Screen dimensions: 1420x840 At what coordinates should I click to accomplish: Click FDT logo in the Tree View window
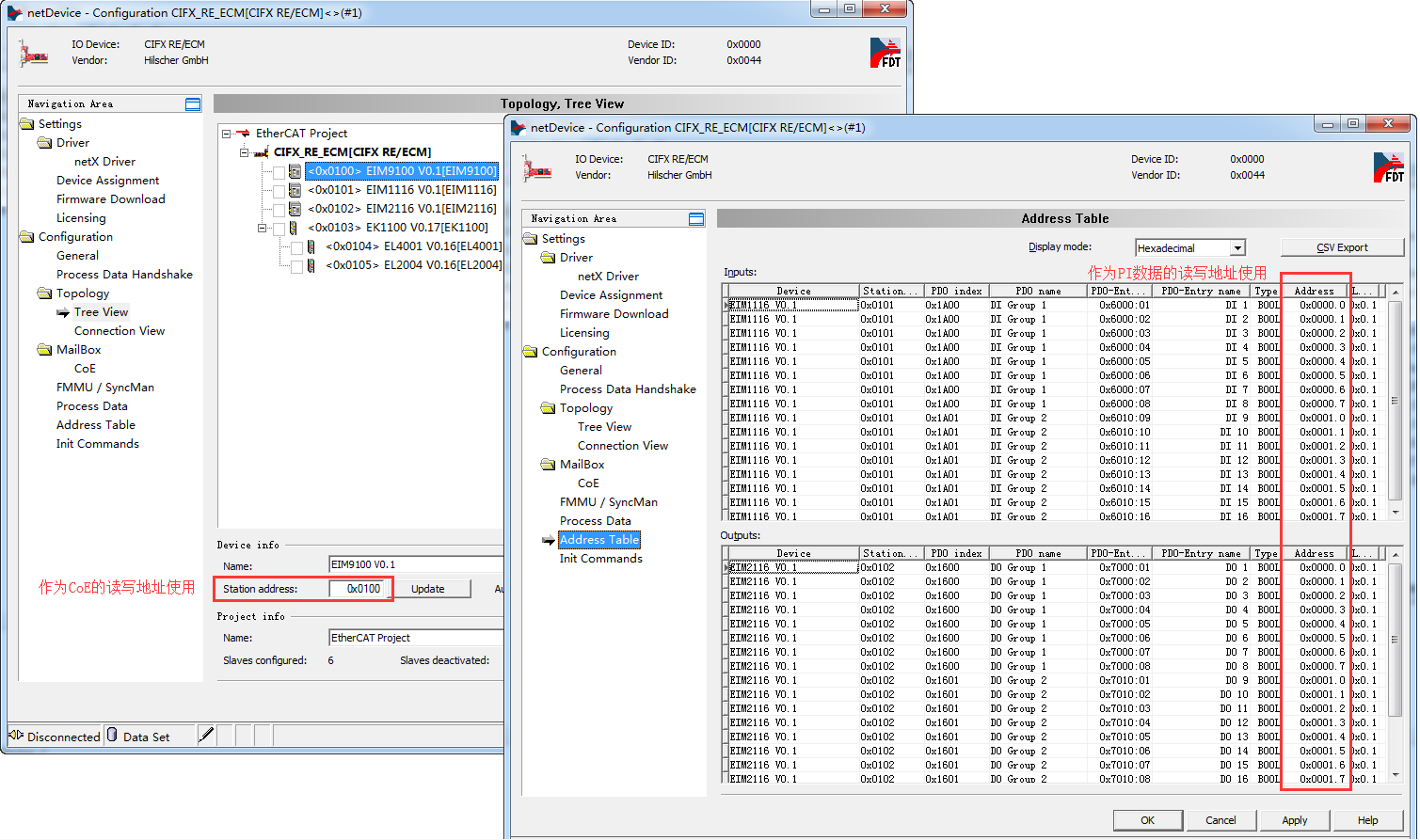click(886, 53)
